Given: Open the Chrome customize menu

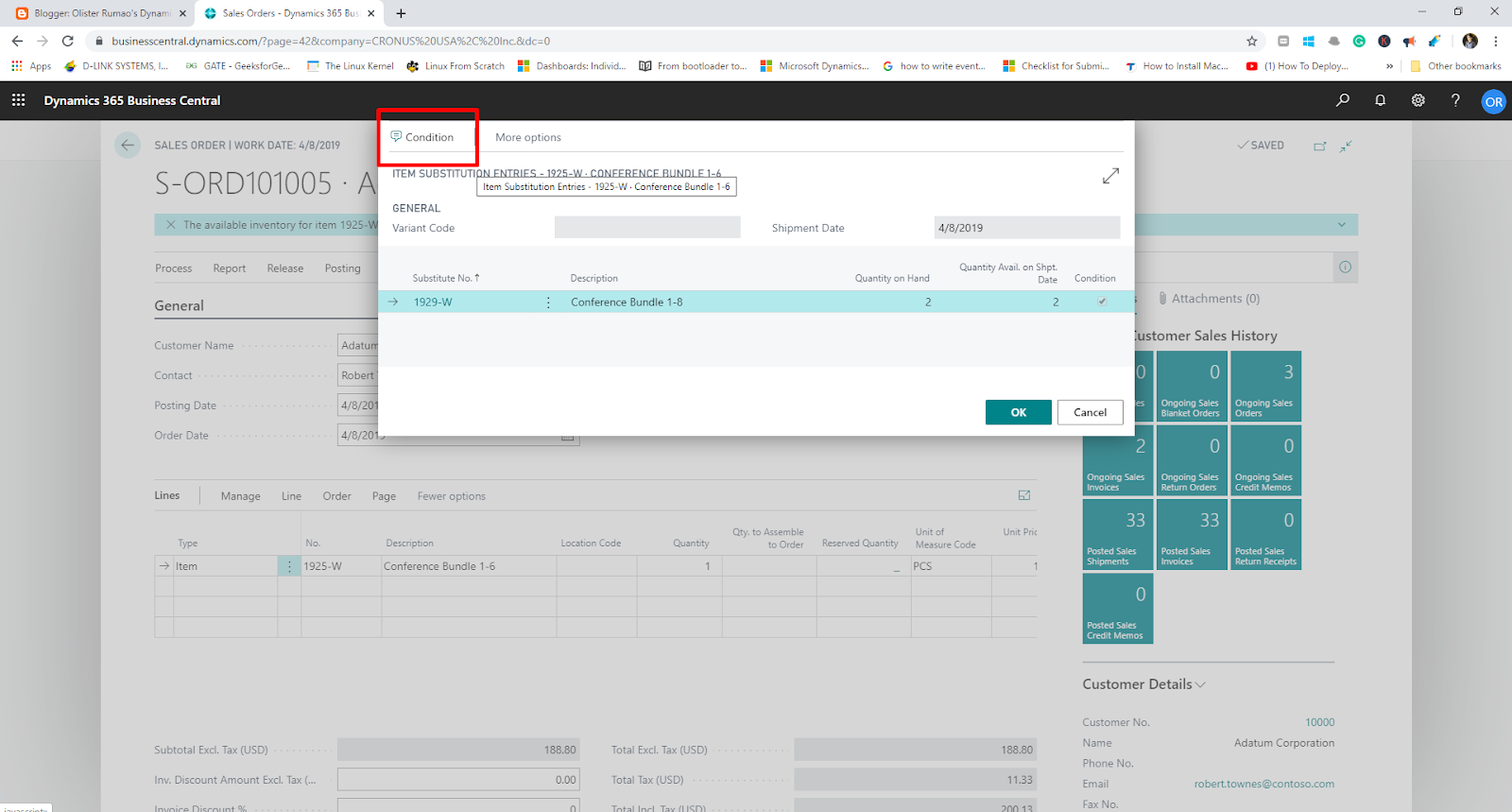Looking at the screenshot, I should (1496, 41).
